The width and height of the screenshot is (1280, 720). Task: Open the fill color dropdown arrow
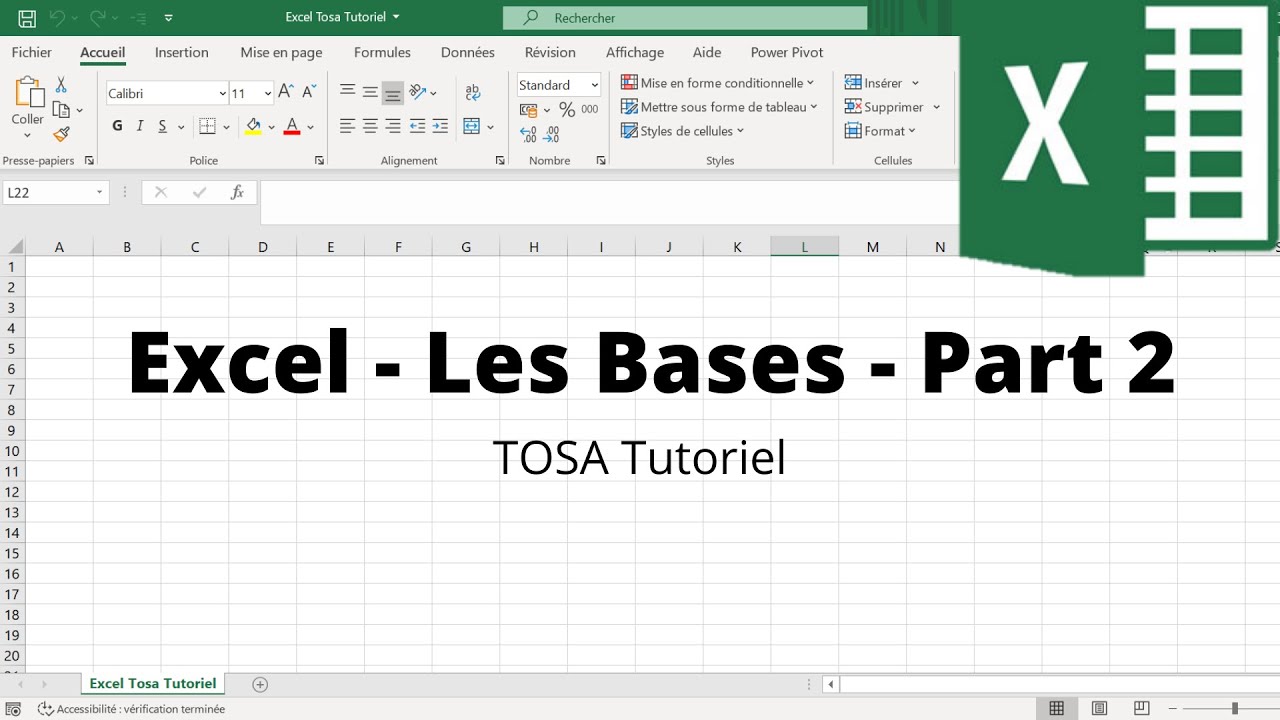271,127
